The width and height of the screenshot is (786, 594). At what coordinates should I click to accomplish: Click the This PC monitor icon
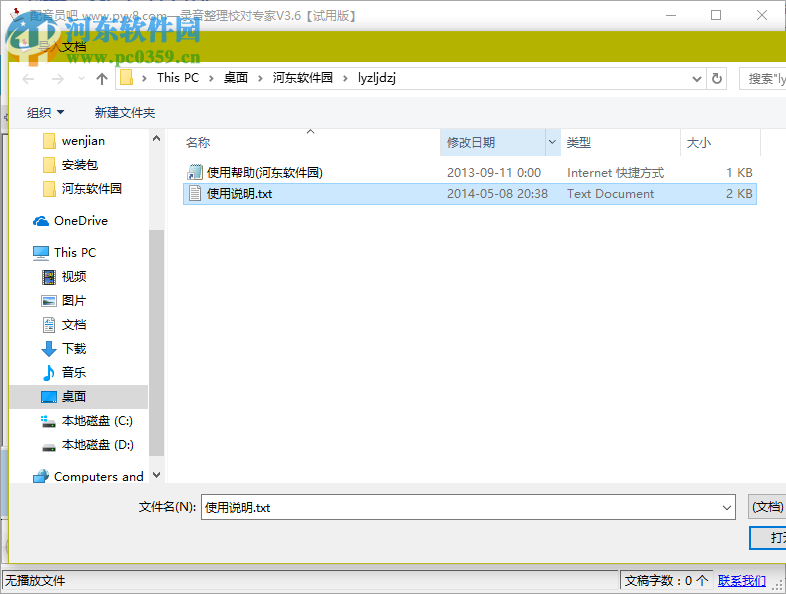point(41,253)
